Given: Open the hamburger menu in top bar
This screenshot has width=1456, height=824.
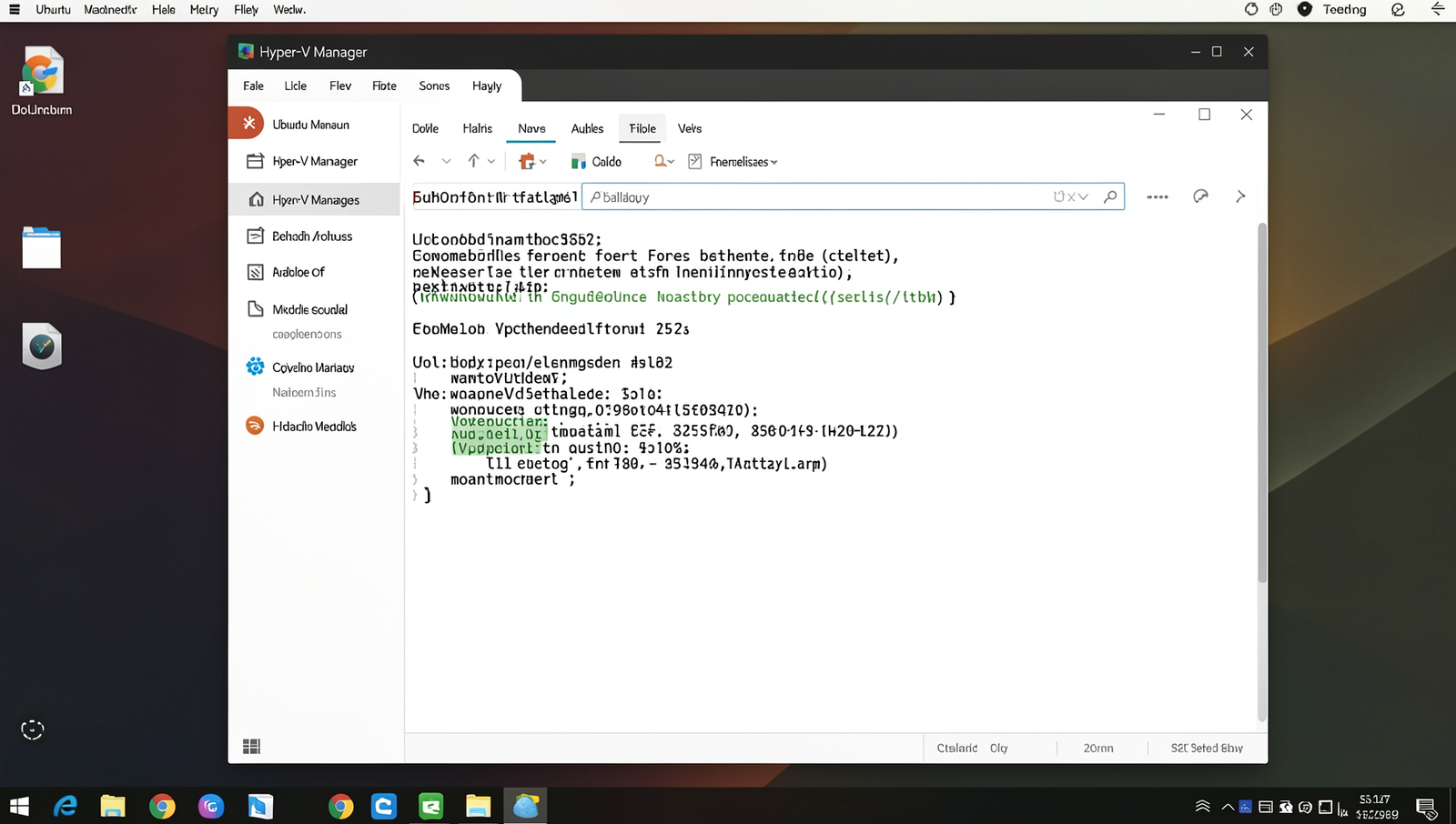Looking at the screenshot, I should (14, 9).
